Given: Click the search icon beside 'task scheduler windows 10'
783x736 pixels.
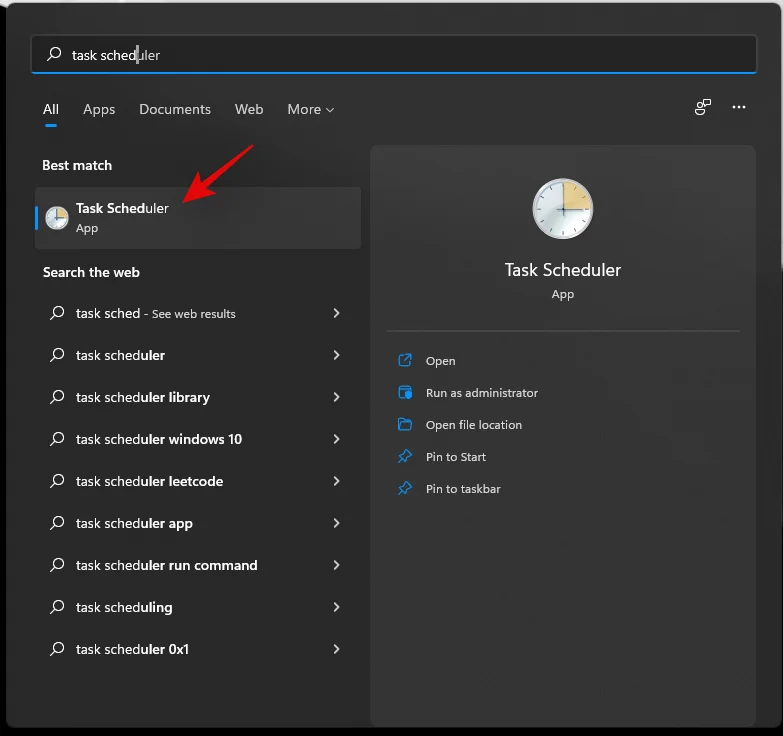Looking at the screenshot, I should point(57,439).
